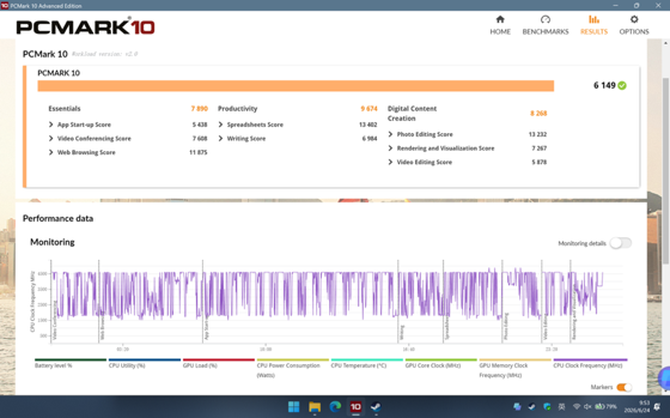Click the overall score 6 149
The height and width of the screenshot is (418, 670).
coord(604,85)
